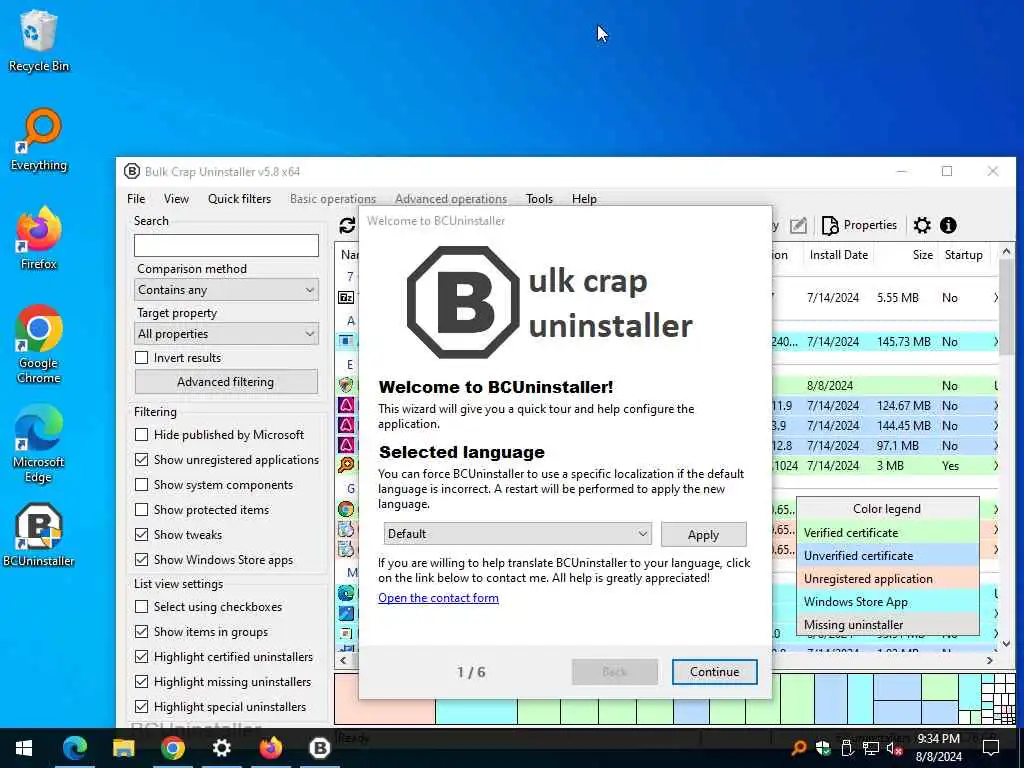Viewport: 1024px width, 768px height.
Task: Open Chrome from the taskbar
Action: point(172,748)
